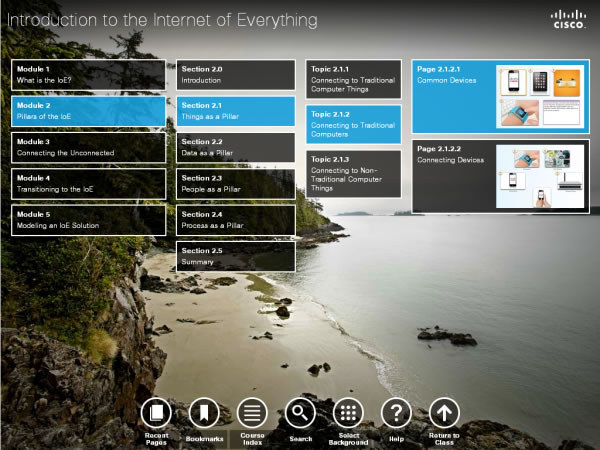Select Section 2.0 Introduction

coord(235,74)
